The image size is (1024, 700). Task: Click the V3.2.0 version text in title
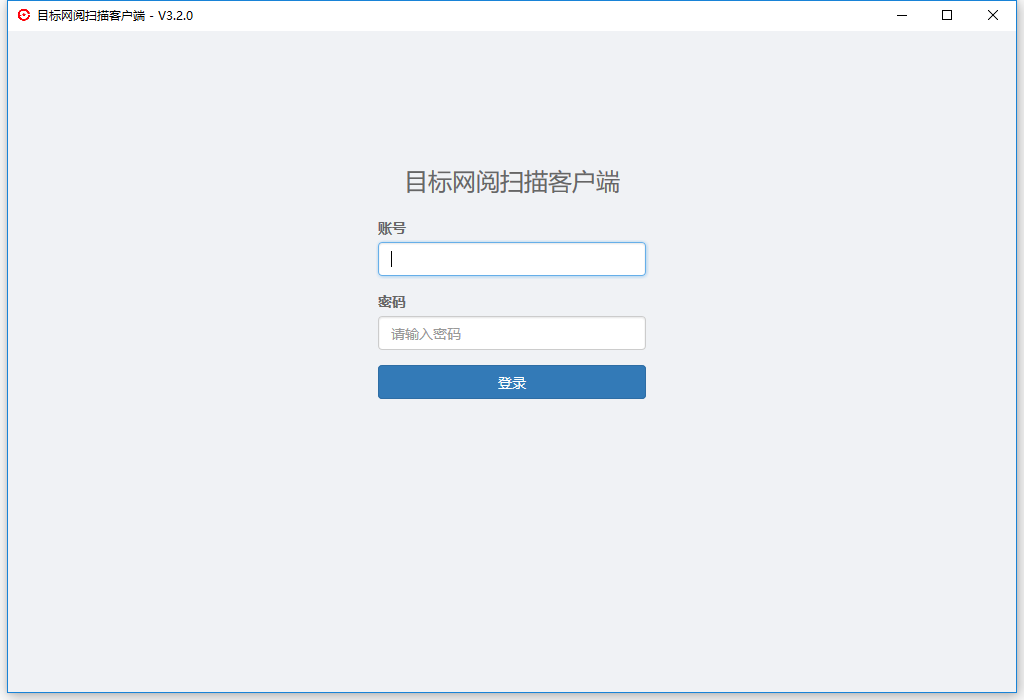(x=175, y=16)
